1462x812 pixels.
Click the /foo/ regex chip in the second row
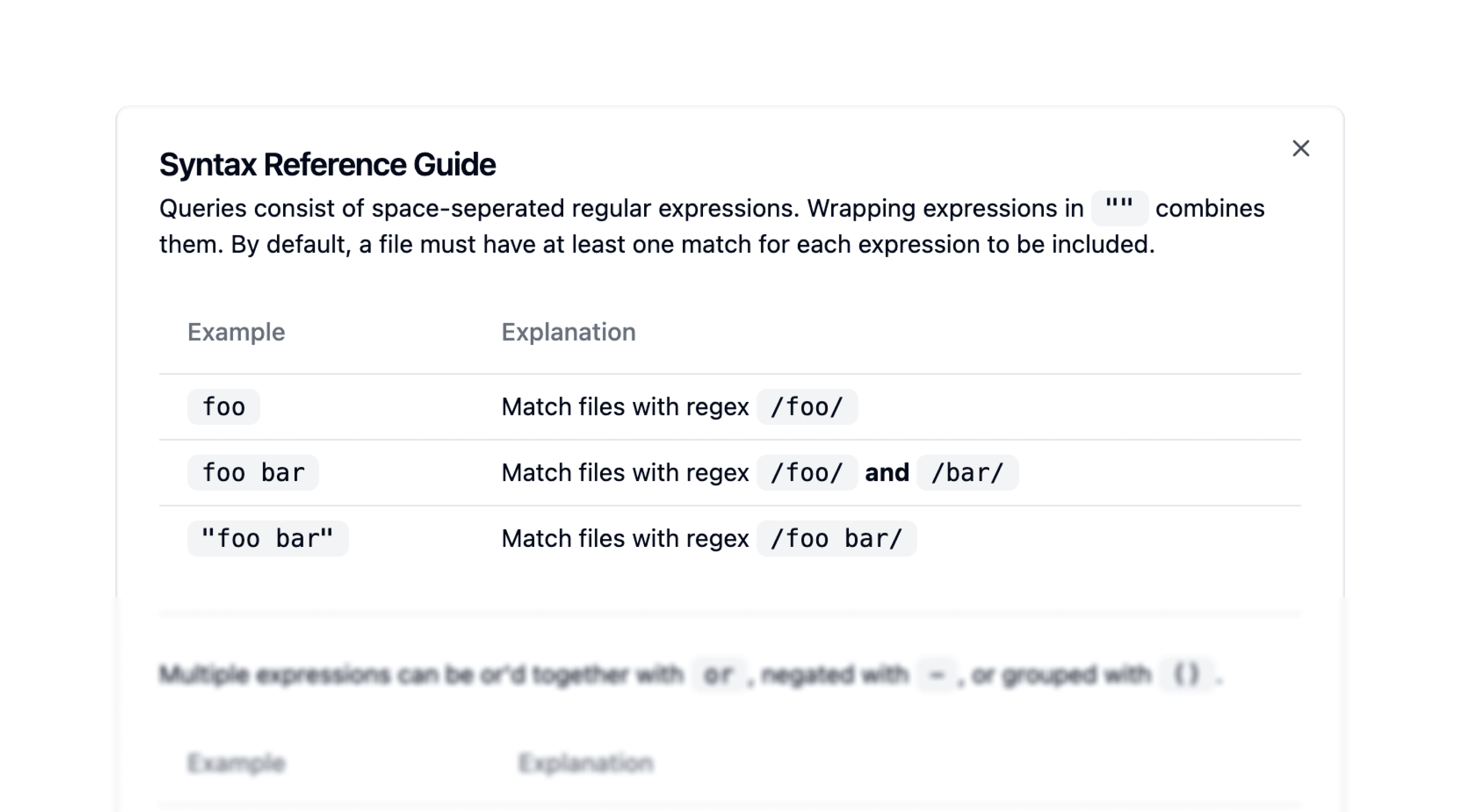pyautogui.click(x=807, y=473)
